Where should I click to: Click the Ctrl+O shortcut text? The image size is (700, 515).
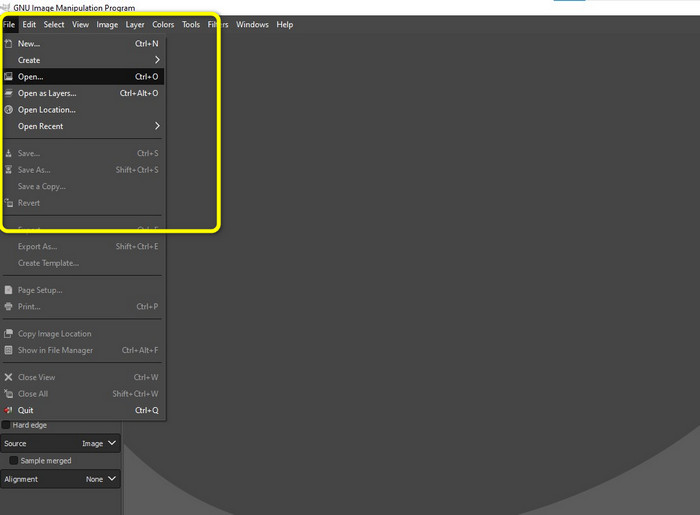coord(146,77)
